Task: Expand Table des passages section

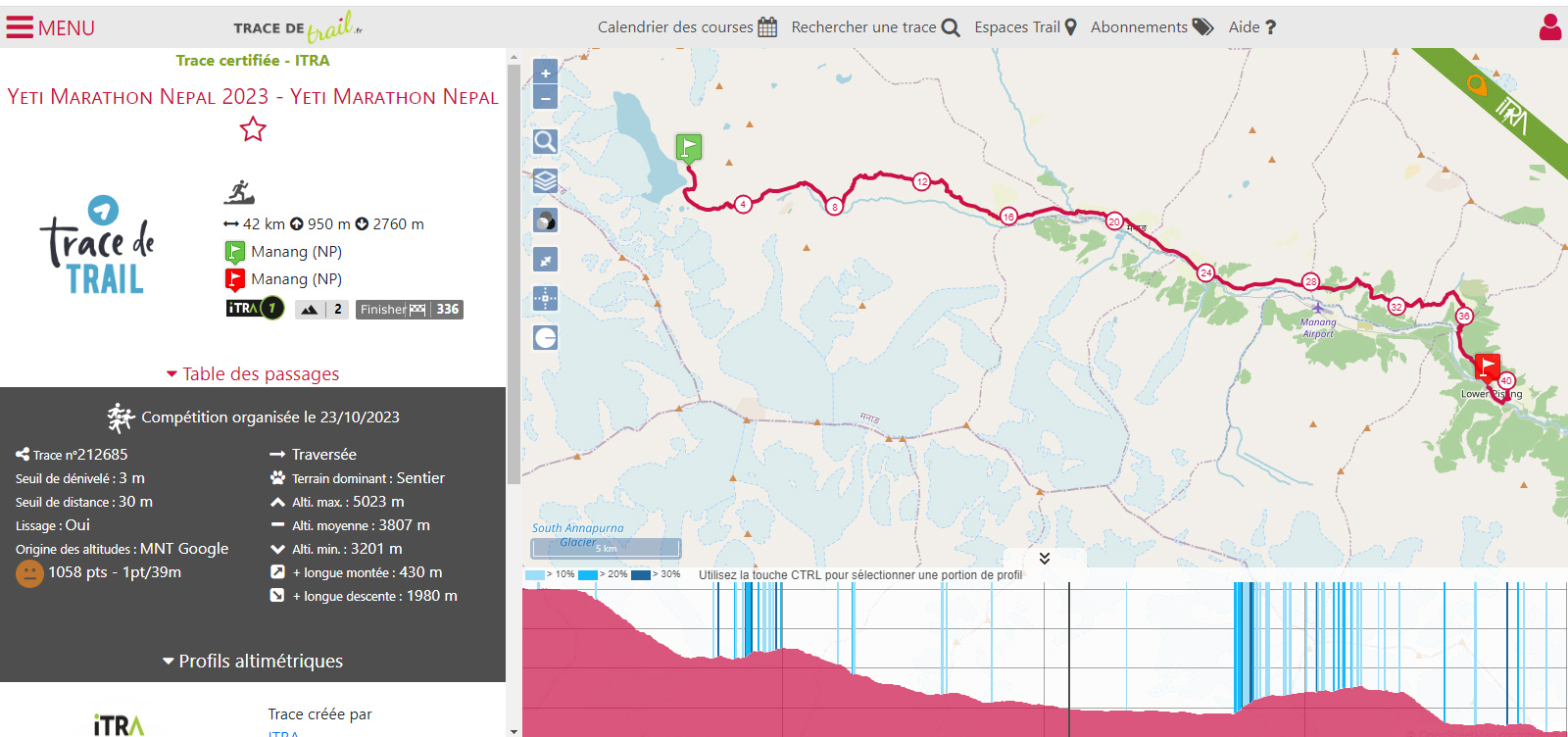Action: tap(253, 373)
